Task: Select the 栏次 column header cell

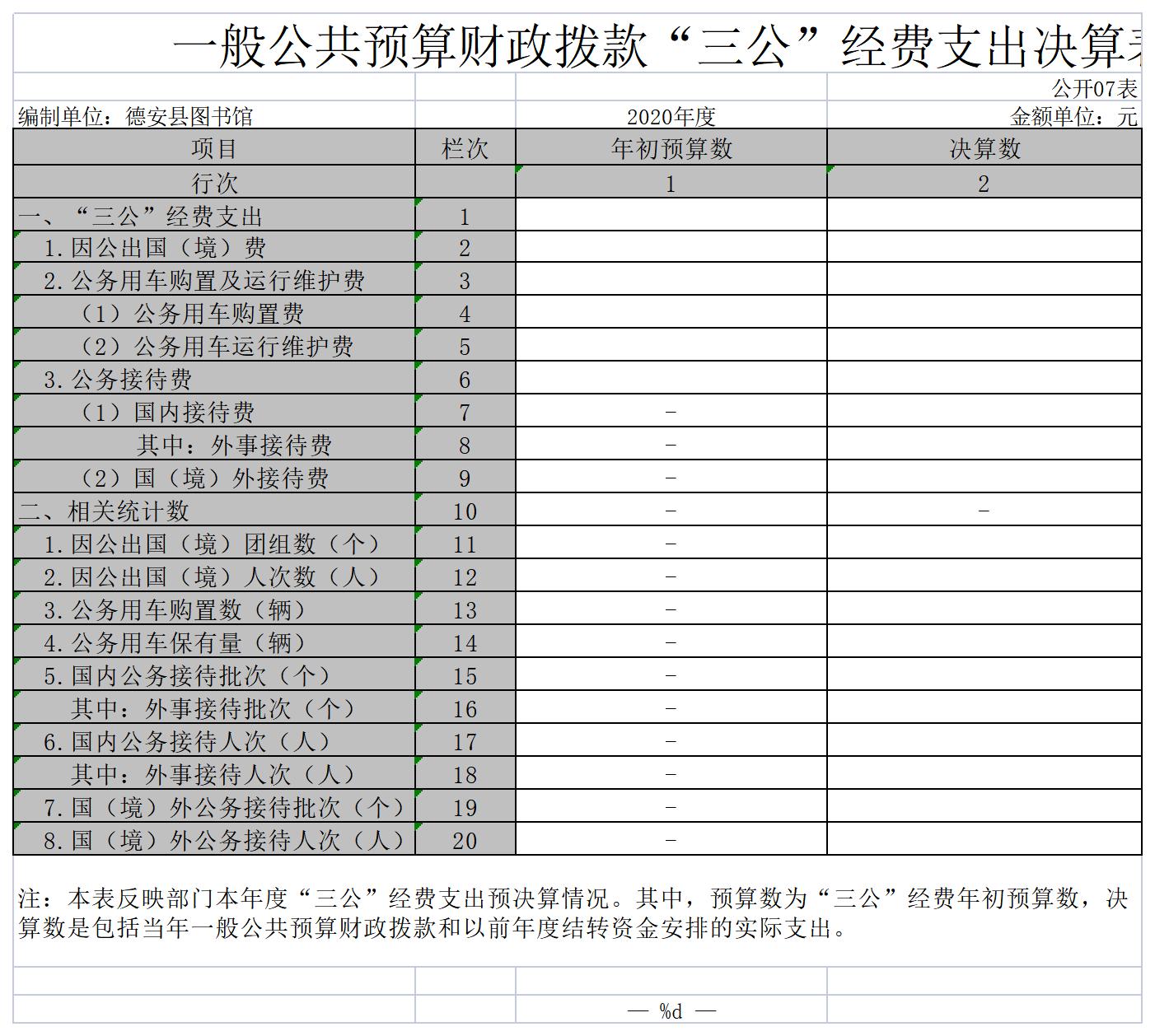Action: tap(465, 148)
